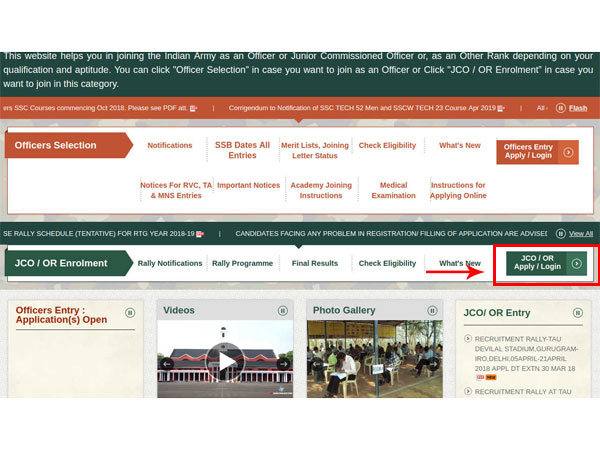Pause the Videos panel slideshow
The image size is (600, 450).
pos(282,311)
